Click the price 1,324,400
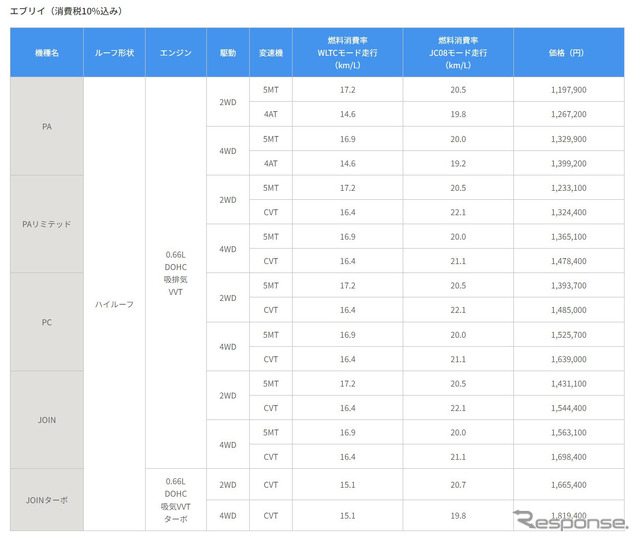This screenshot has height=542, width=640. pyautogui.click(x=569, y=212)
